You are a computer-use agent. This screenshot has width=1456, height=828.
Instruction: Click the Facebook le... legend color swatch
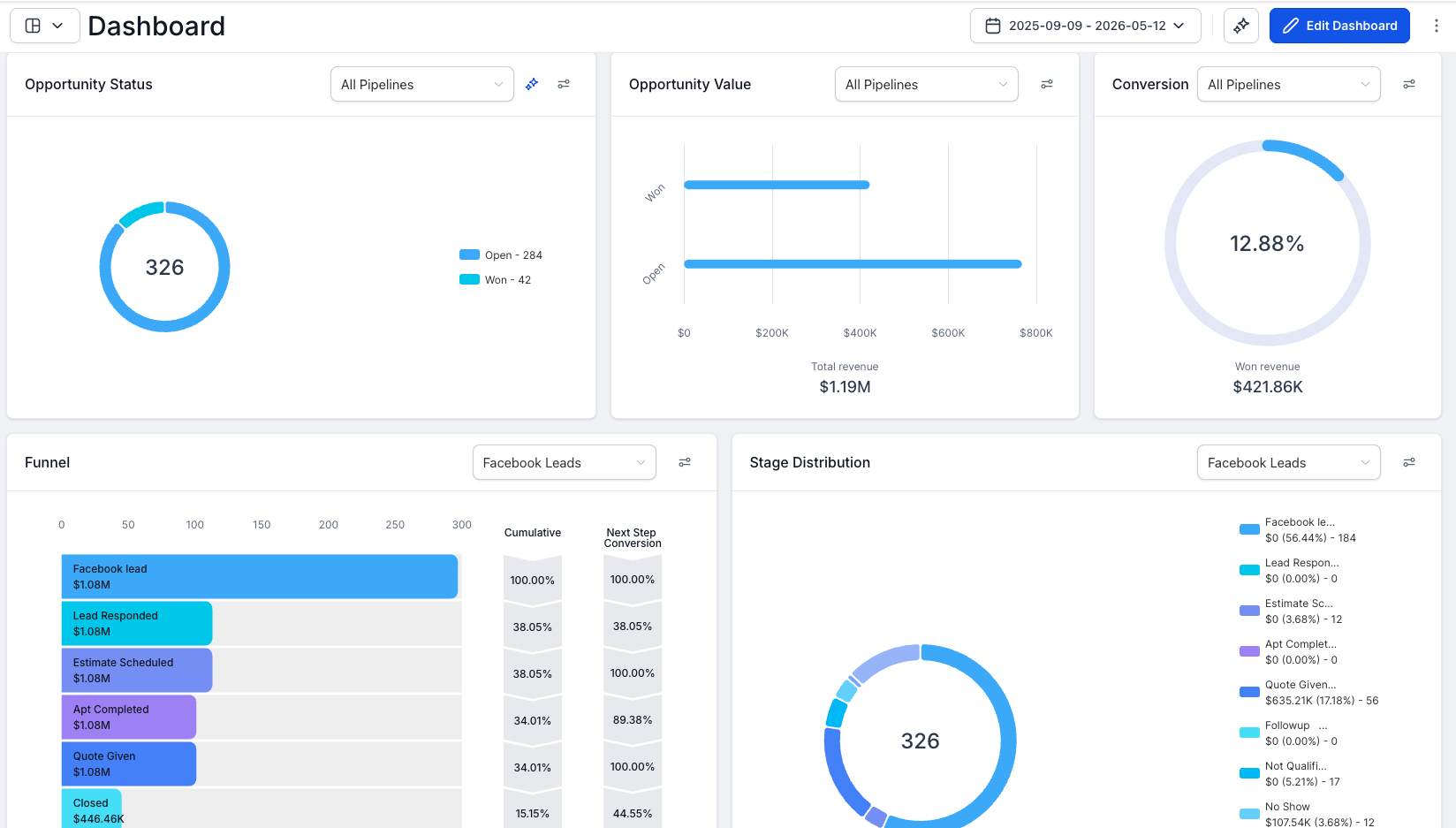pos(1249,529)
